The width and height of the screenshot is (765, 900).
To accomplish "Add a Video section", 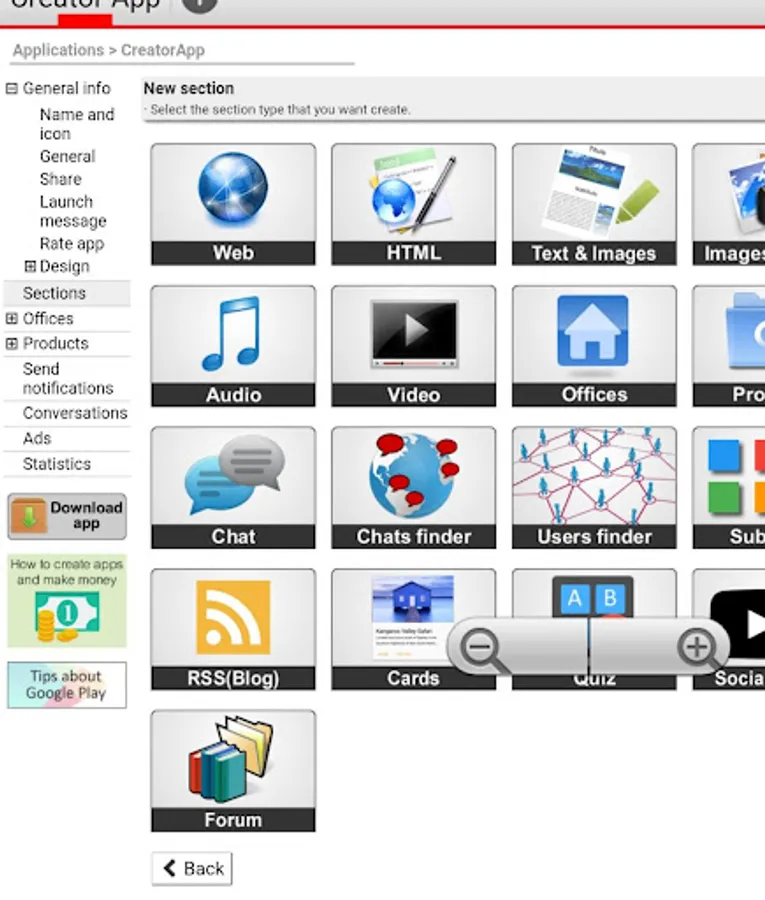I will click(x=413, y=346).
